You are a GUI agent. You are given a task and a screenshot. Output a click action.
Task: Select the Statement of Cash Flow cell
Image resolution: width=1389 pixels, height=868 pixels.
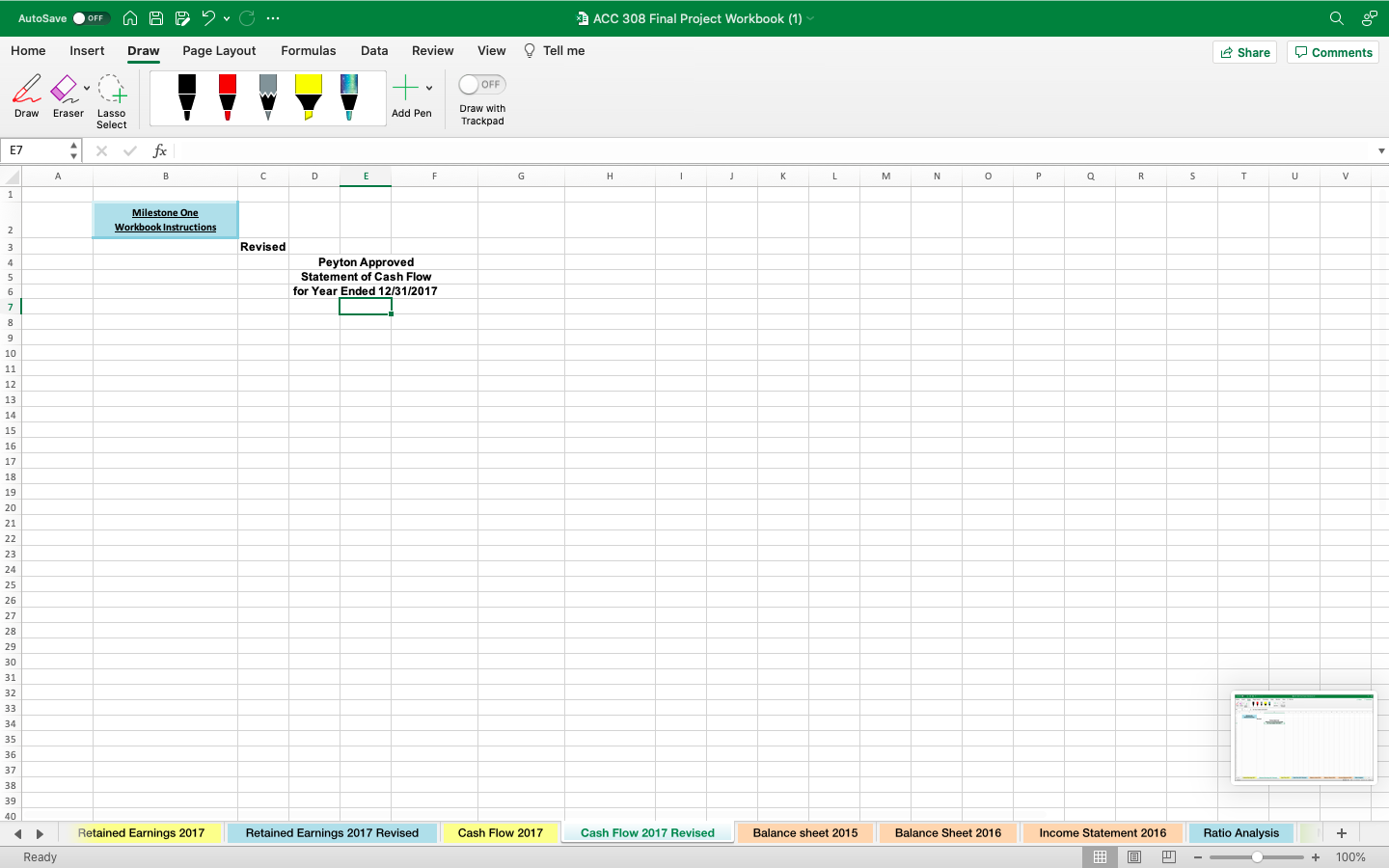(x=366, y=277)
